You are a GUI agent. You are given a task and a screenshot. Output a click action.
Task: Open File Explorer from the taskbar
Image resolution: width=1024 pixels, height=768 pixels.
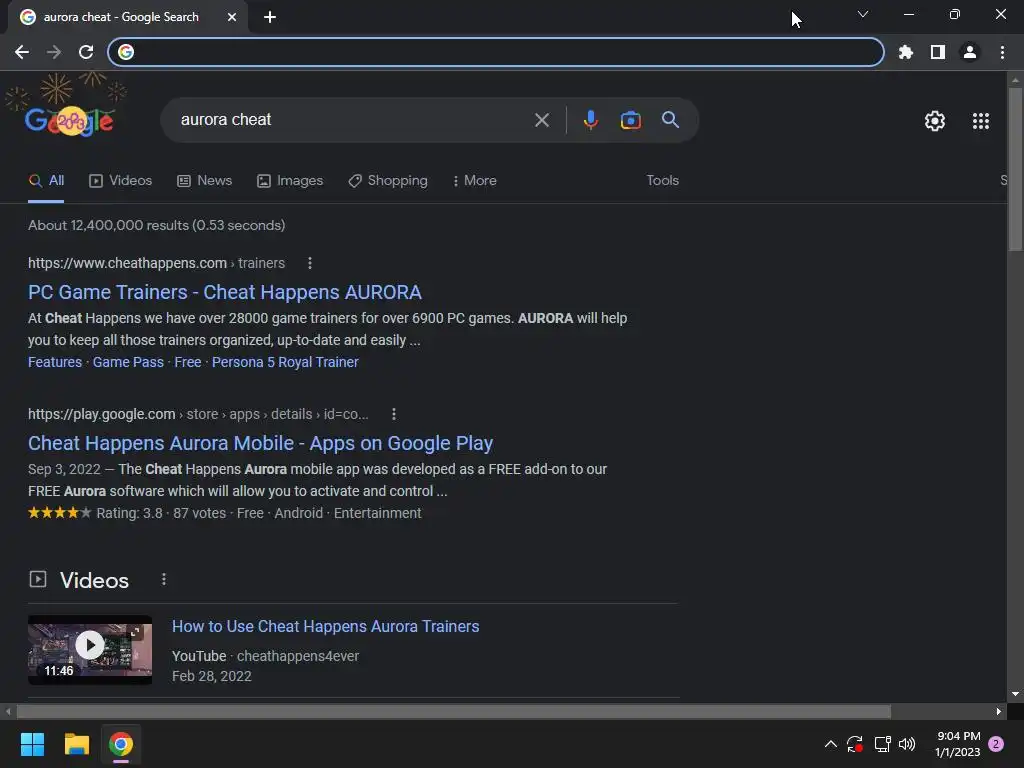[x=76, y=744]
